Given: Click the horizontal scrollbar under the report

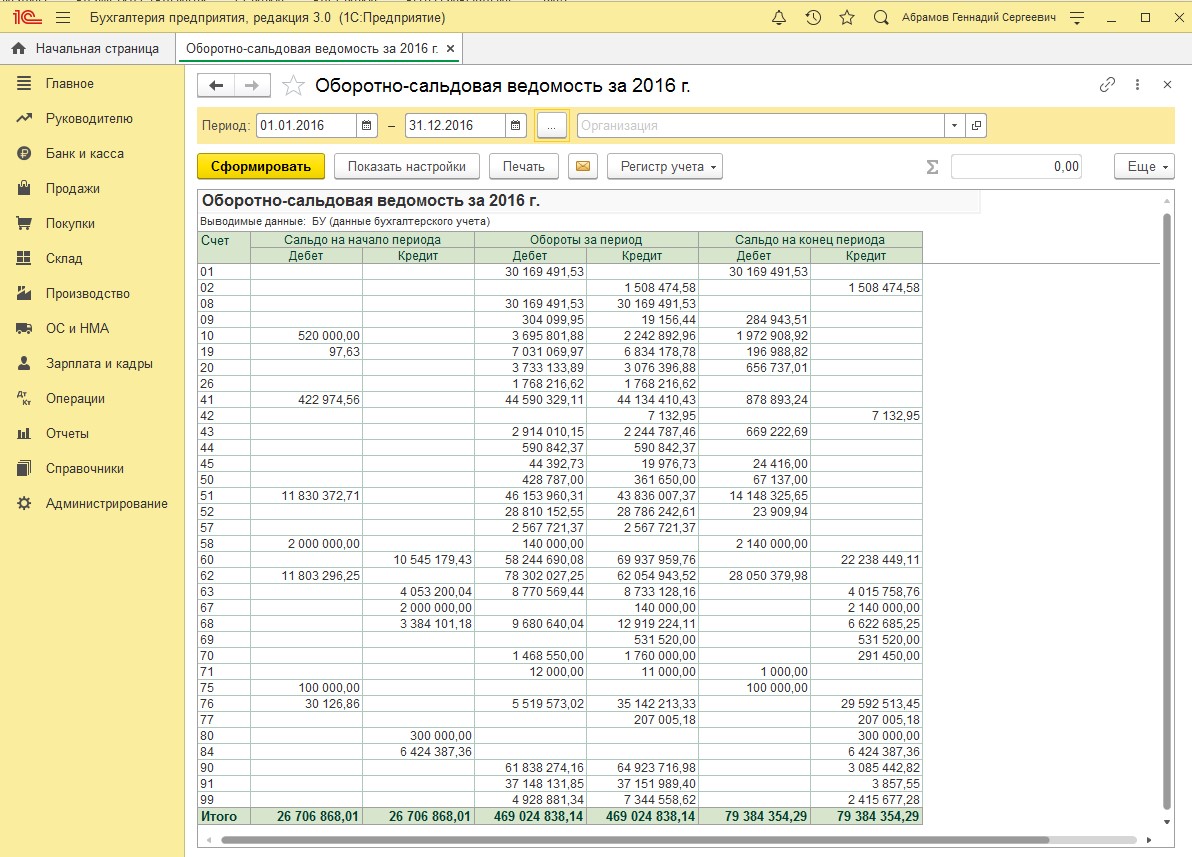Looking at the screenshot, I should [634, 840].
